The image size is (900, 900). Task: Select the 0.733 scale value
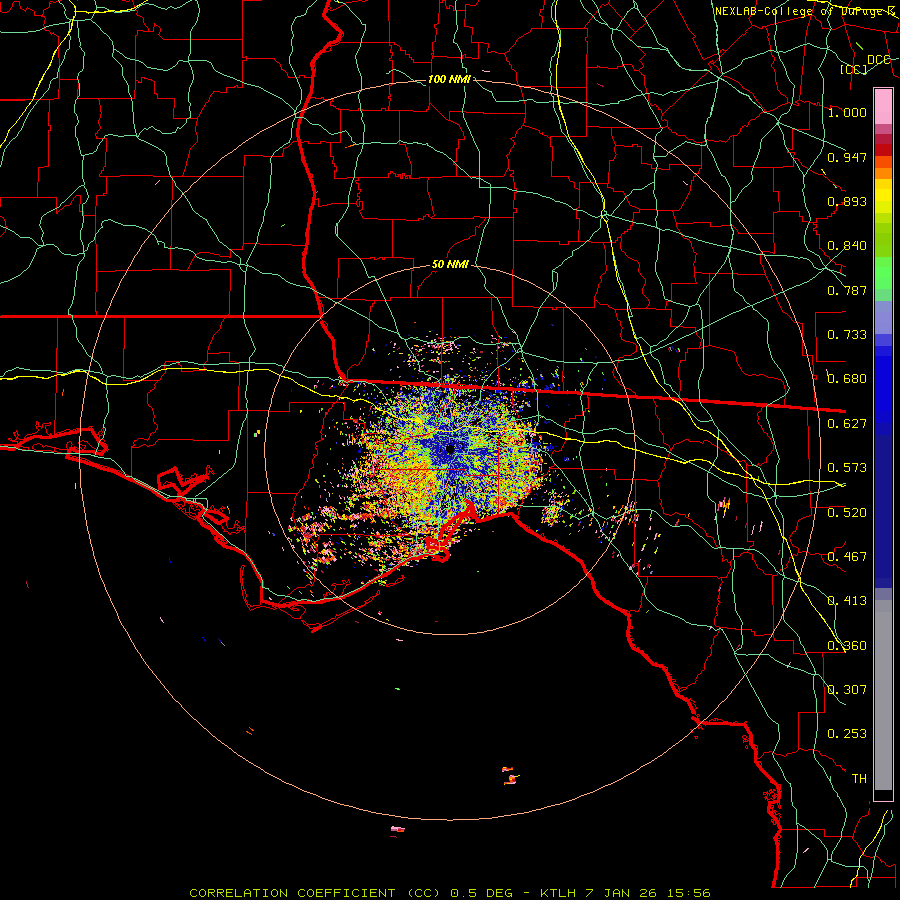click(847, 335)
